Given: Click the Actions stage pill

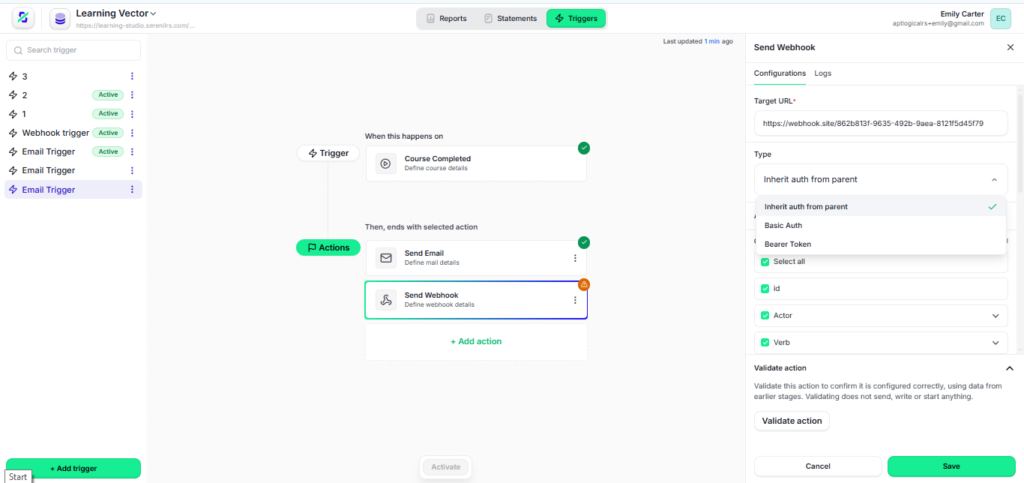Looking at the screenshot, I should tap(328, 247).
